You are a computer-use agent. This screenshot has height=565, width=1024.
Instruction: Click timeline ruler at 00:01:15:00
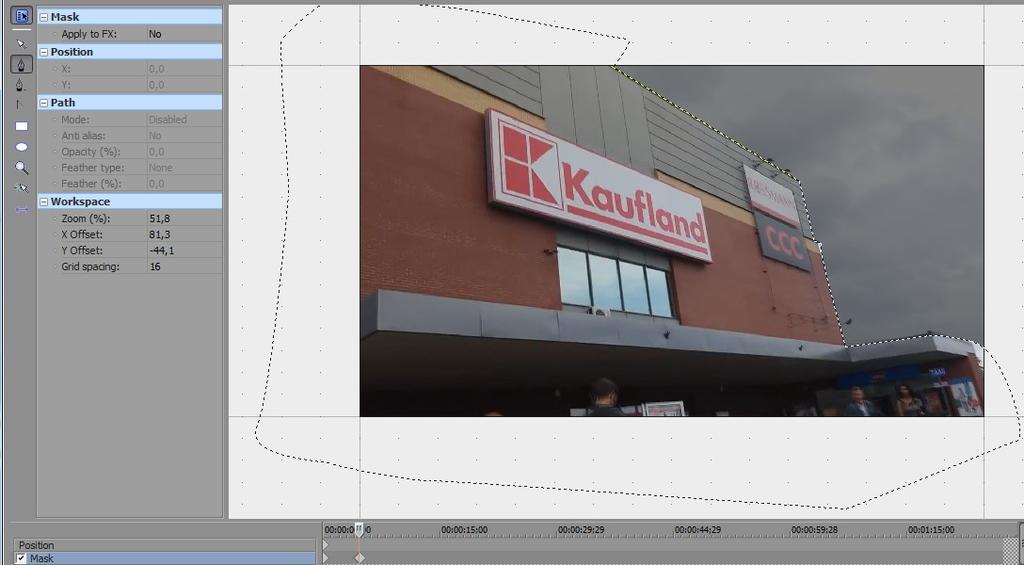tap(931, 530)
